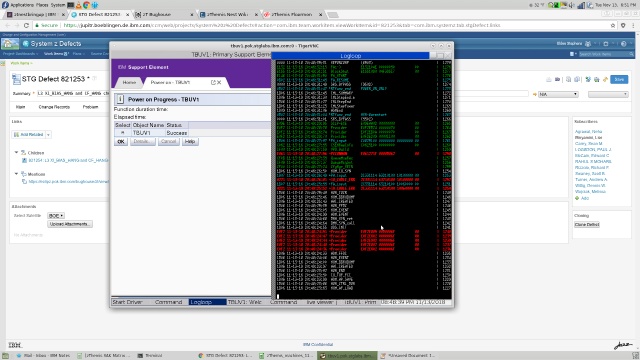This screenshot has height=360, width=640.
Task: Switch to the Home tab in Support Element
Action: point(129,82)
